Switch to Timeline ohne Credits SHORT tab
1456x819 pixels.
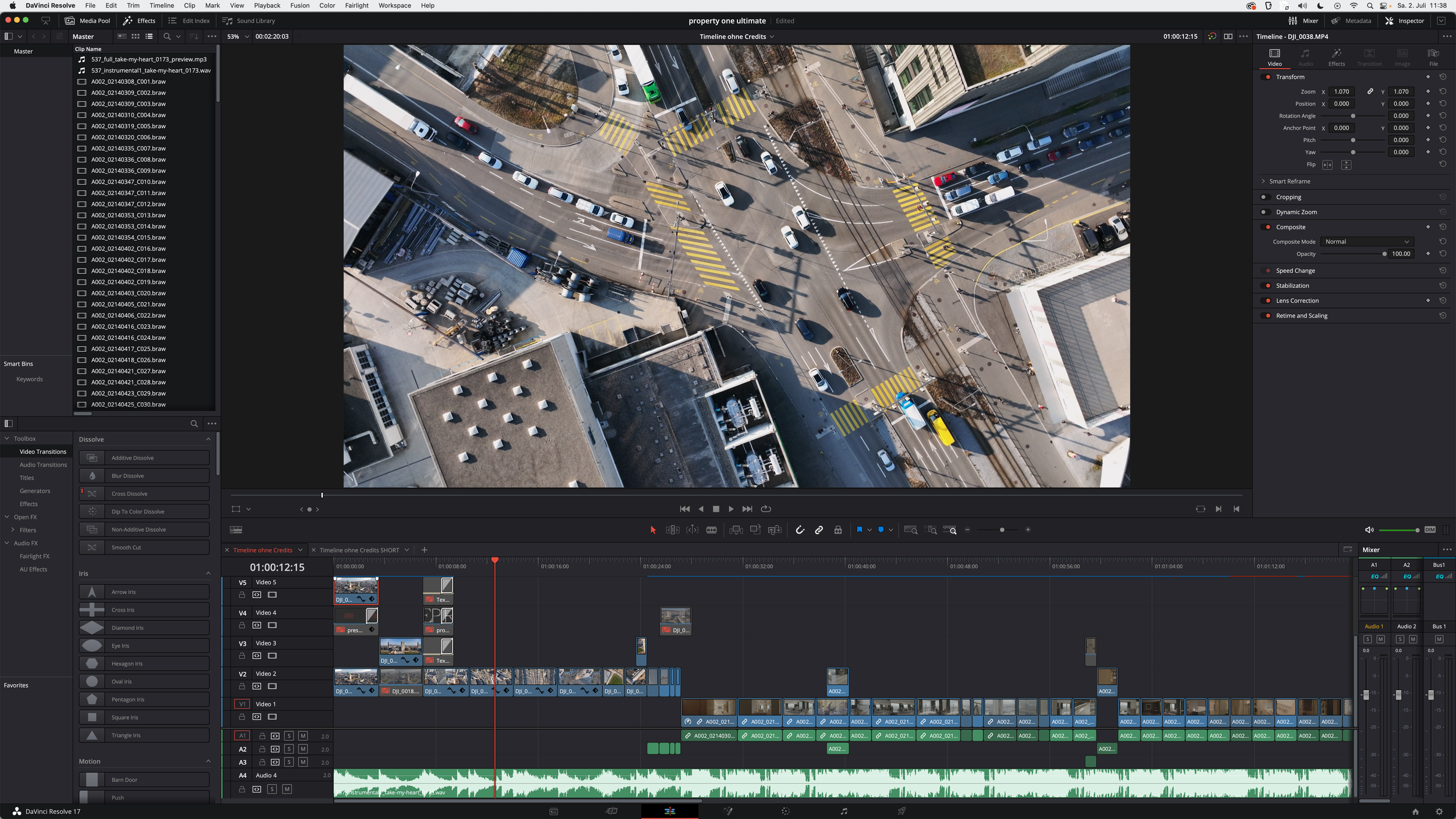359,550
